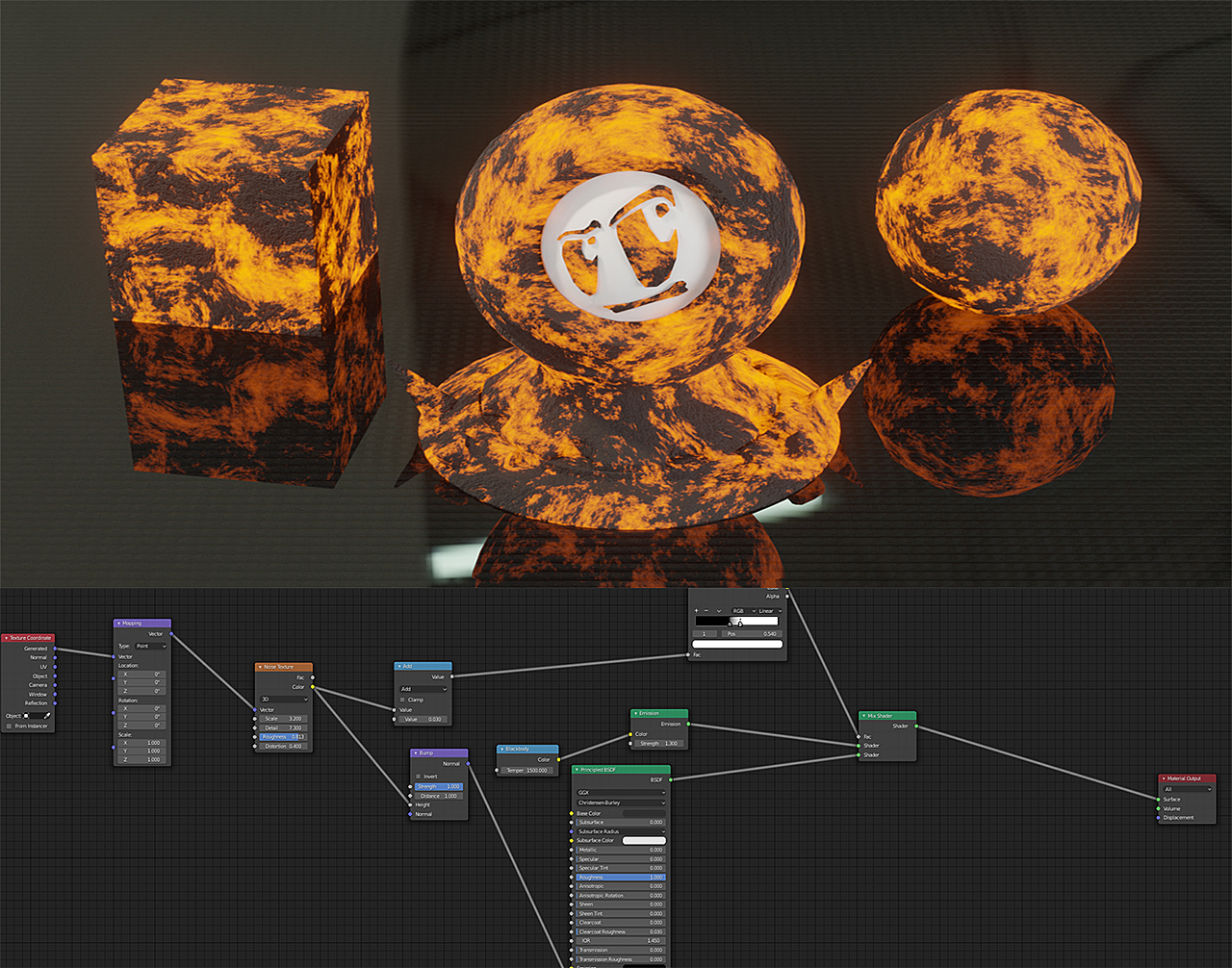
Task: Click the Mapping Scale X field
Action: (141, 743)
